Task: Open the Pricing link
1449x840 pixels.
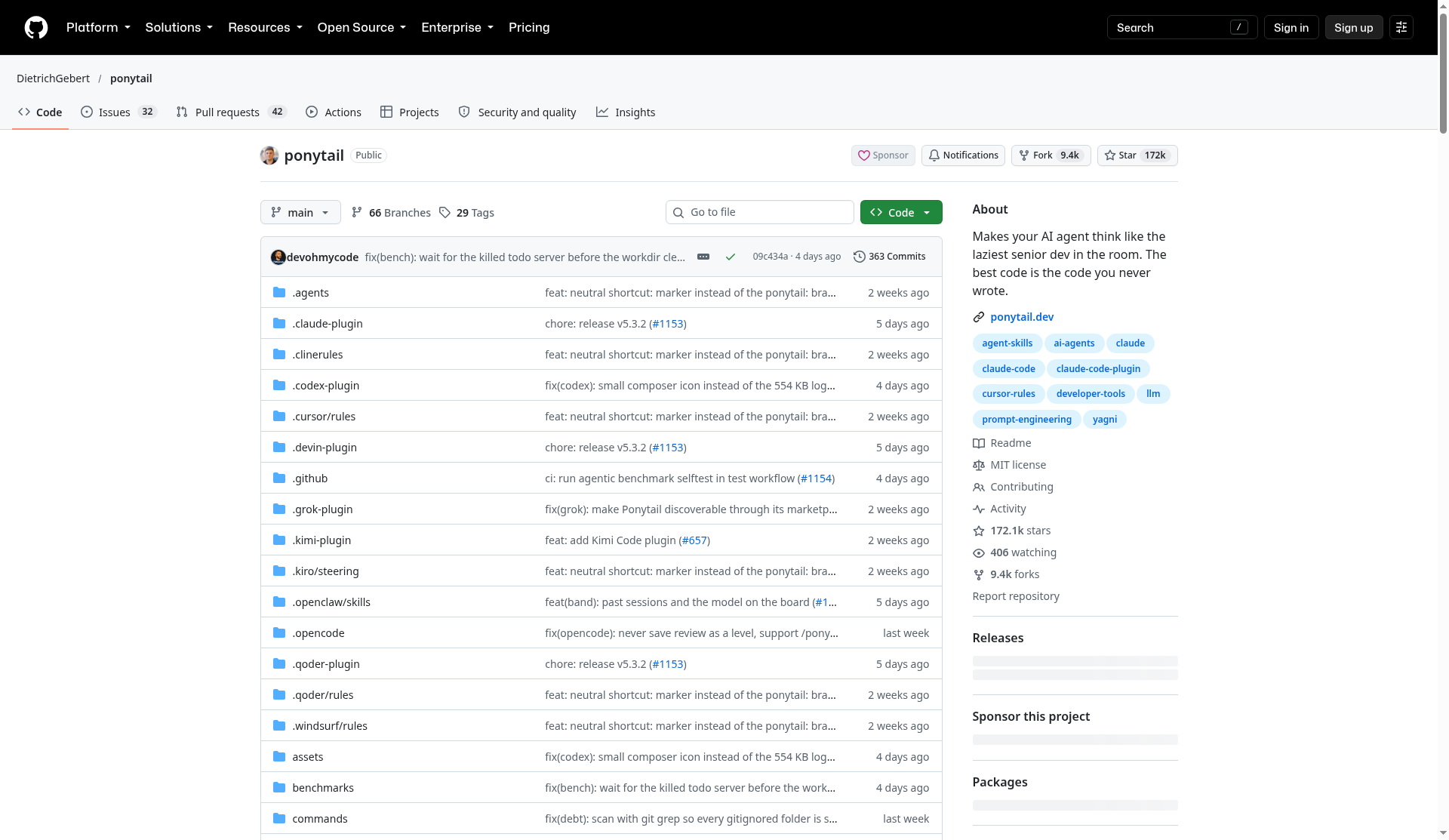Action: 529,27
